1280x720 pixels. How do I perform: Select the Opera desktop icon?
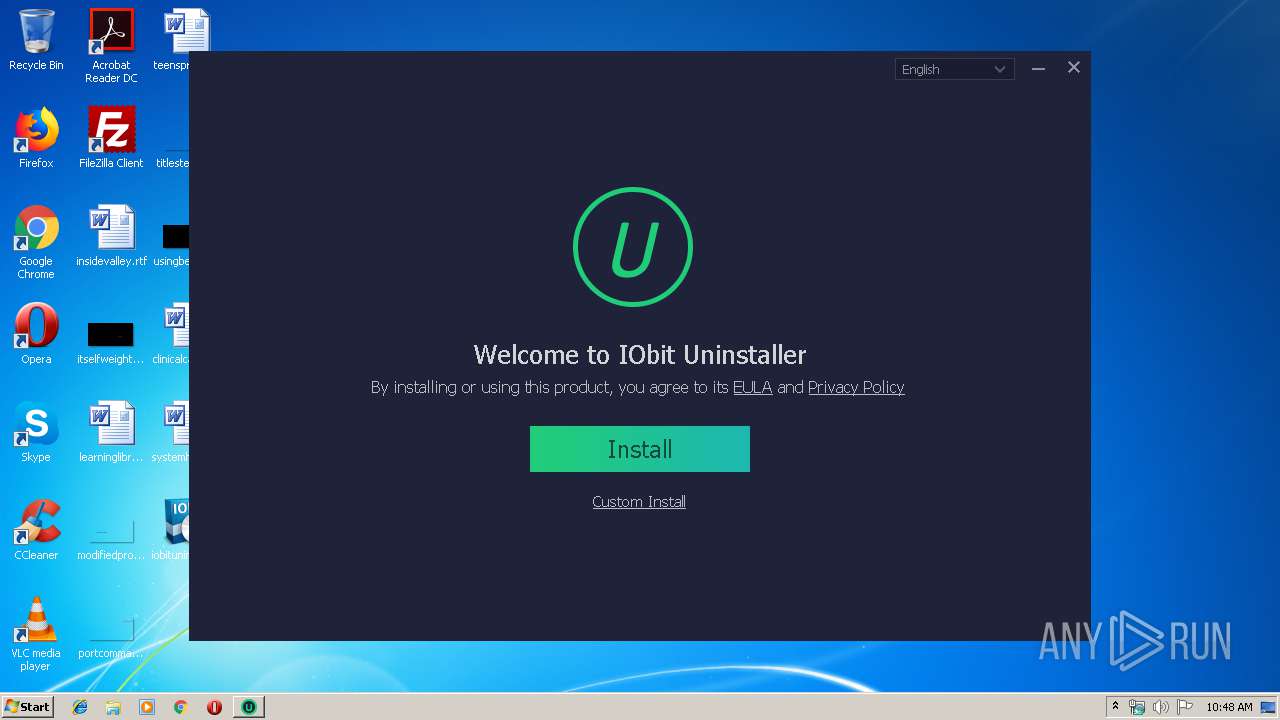36,334
